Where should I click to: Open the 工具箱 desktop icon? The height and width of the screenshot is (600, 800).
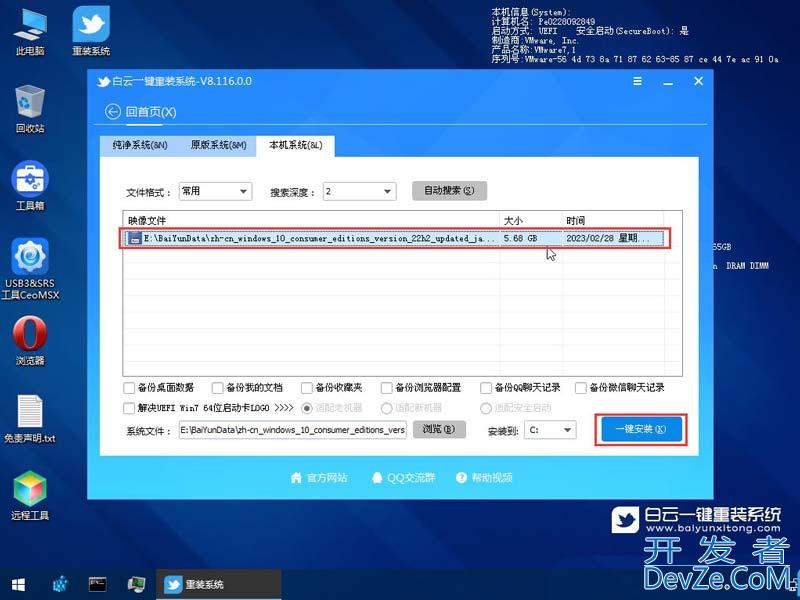click(x=30, y=186)
